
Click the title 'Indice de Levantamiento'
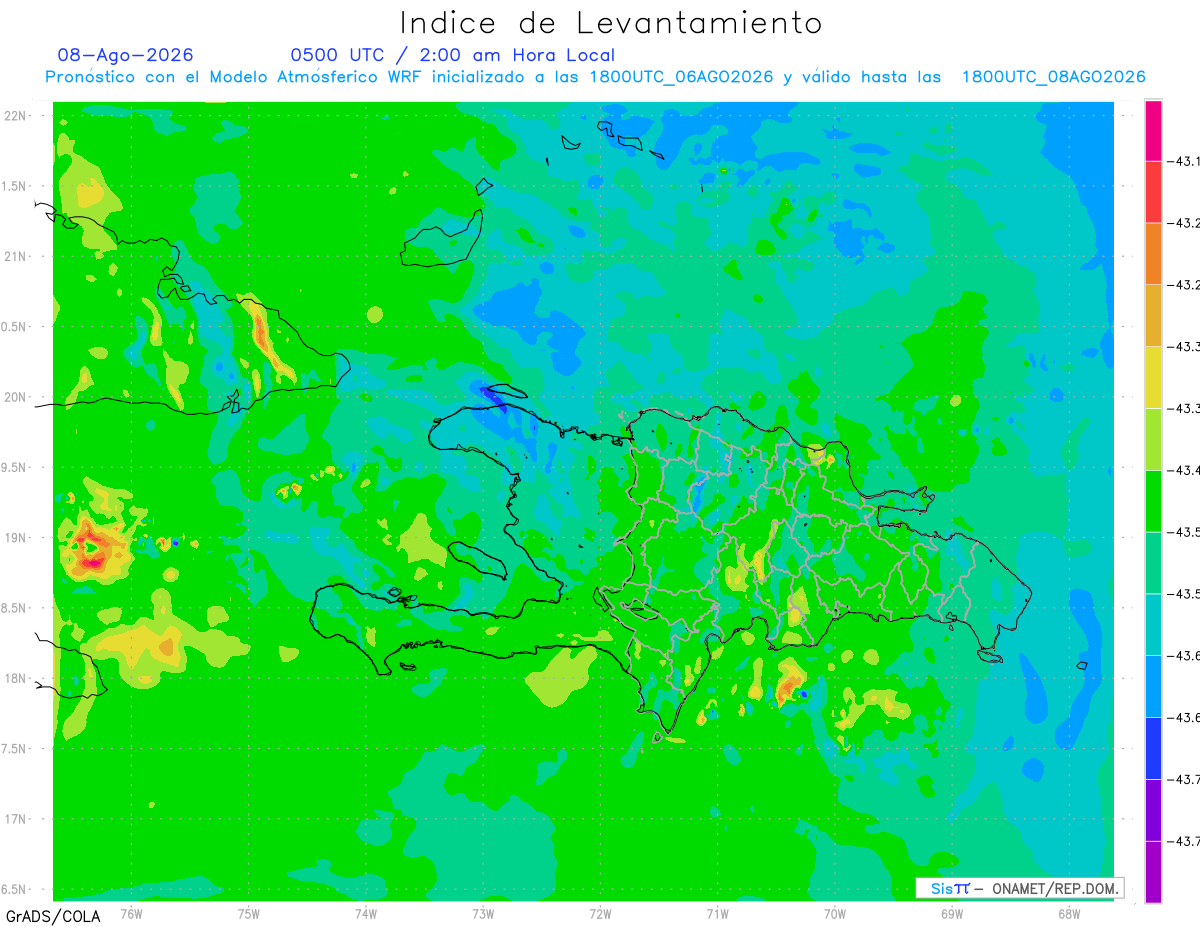[611, 23]
